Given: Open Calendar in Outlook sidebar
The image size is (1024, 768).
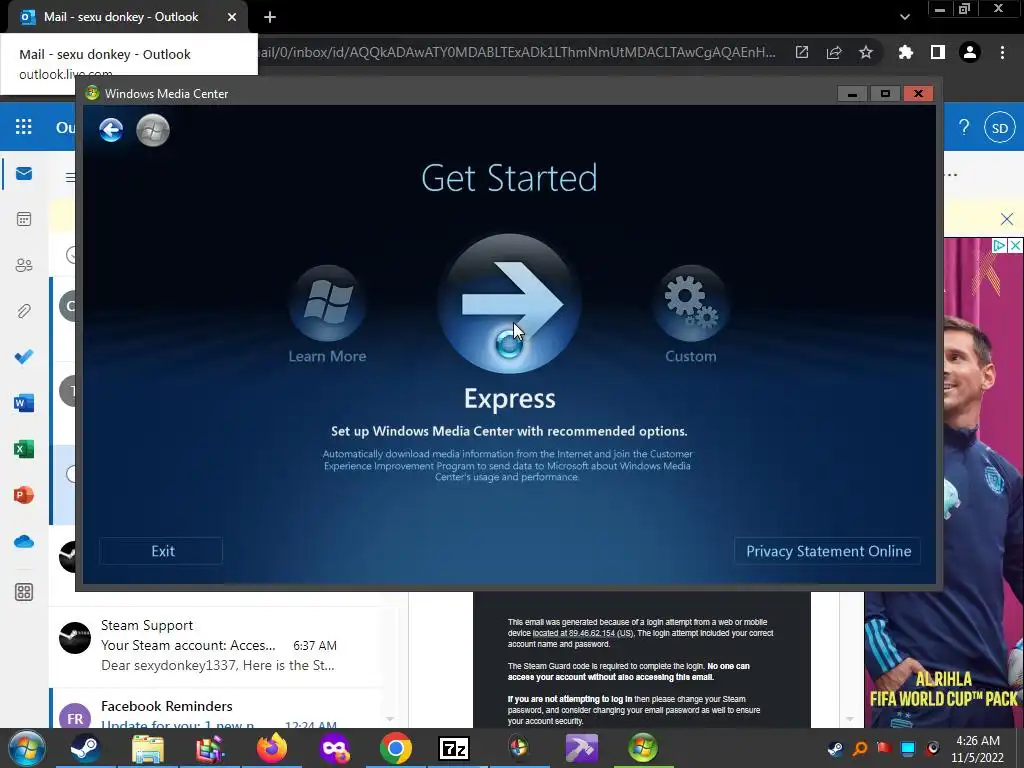Looking at the screenshot, I should coord(24,219).
